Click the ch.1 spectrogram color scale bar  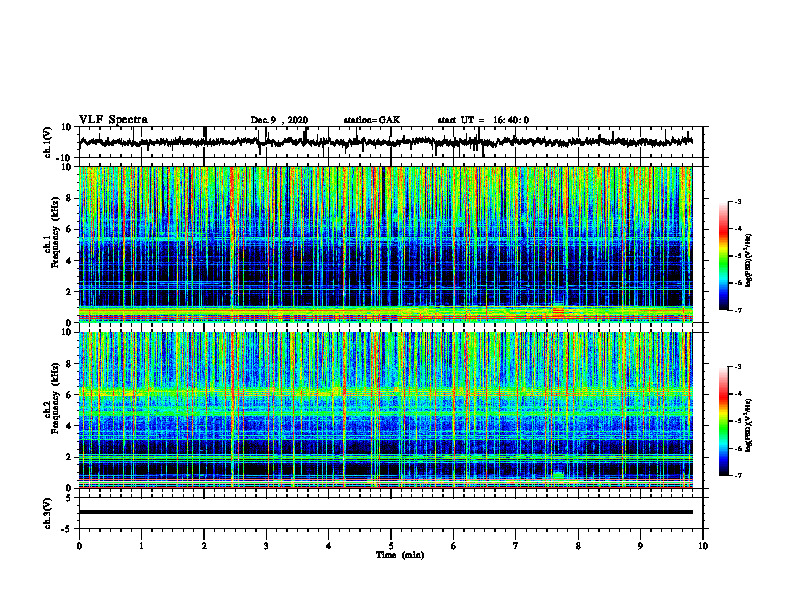pyautogui.click(x=724, y=256)
